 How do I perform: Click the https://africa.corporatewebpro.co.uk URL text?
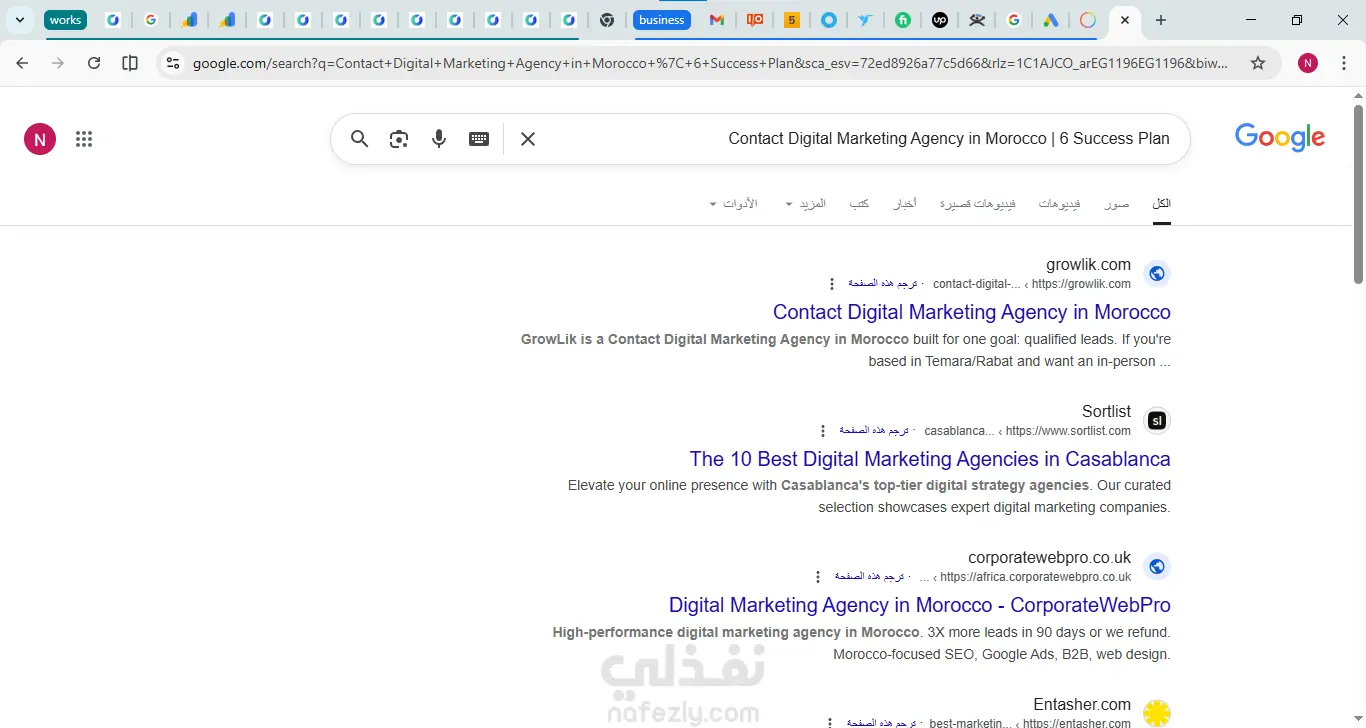pyautogui.click(x=1036, y=577)
